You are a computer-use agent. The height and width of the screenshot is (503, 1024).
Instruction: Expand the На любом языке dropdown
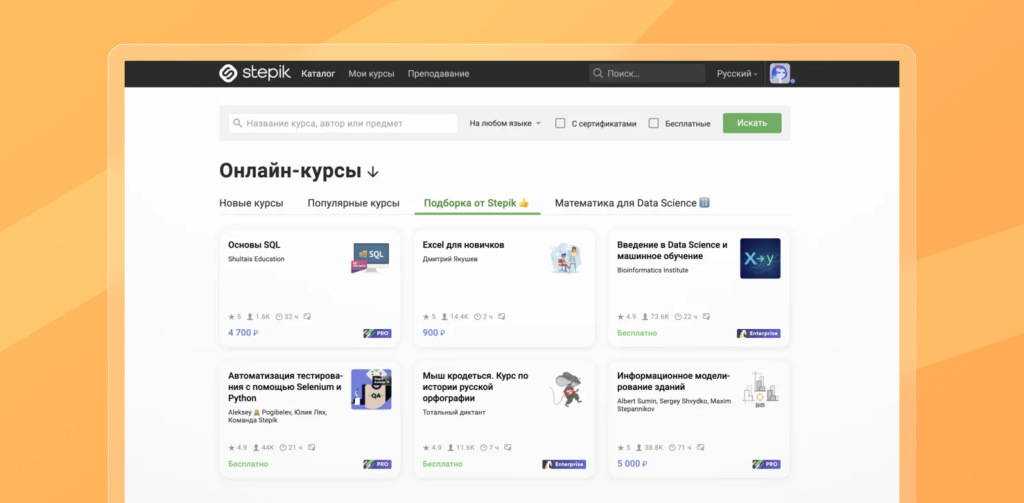pos(505,123)
